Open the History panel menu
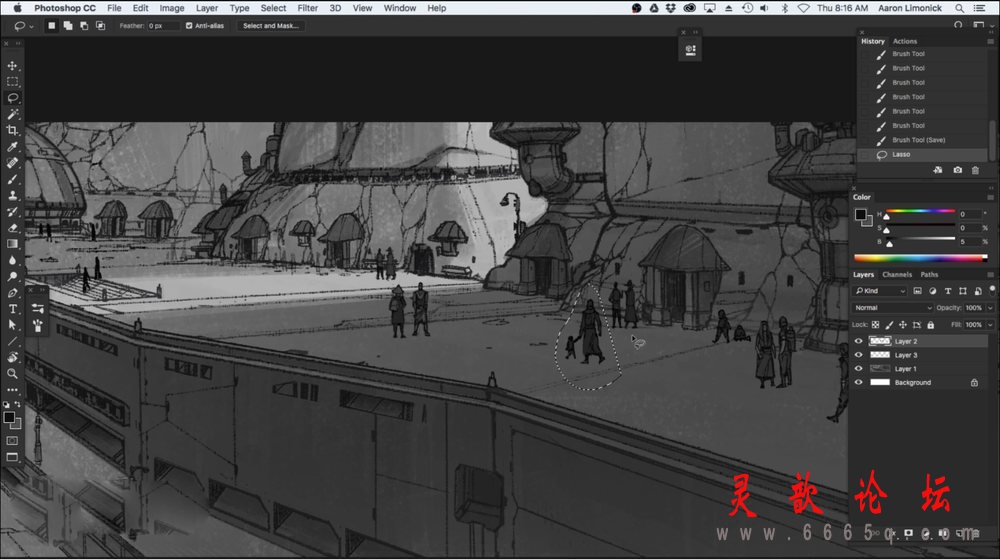This screenshot has width=1000, height=559. (x=990, y=41)
